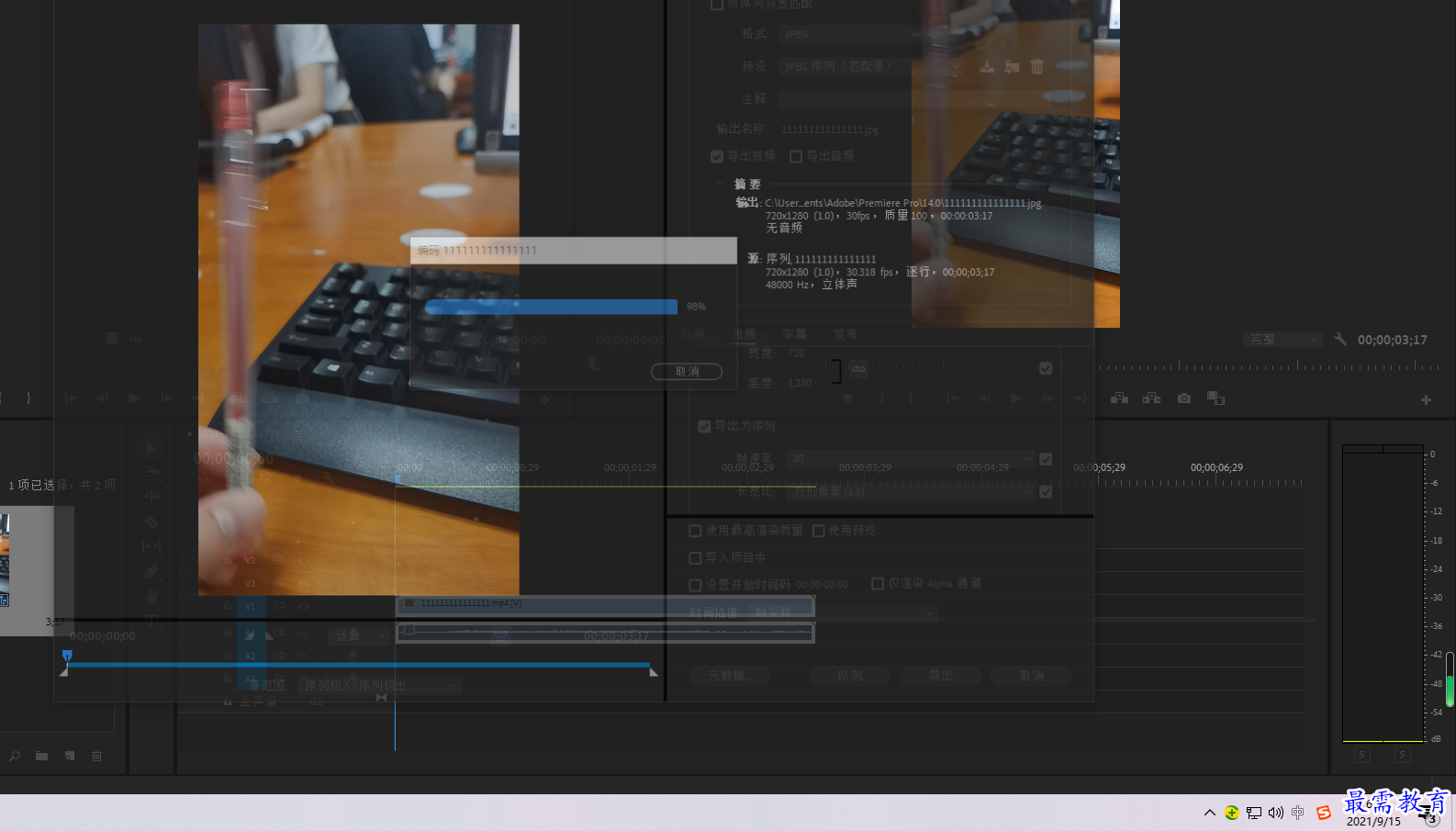Switch to the 视频 tab

(x=745, y=334)
